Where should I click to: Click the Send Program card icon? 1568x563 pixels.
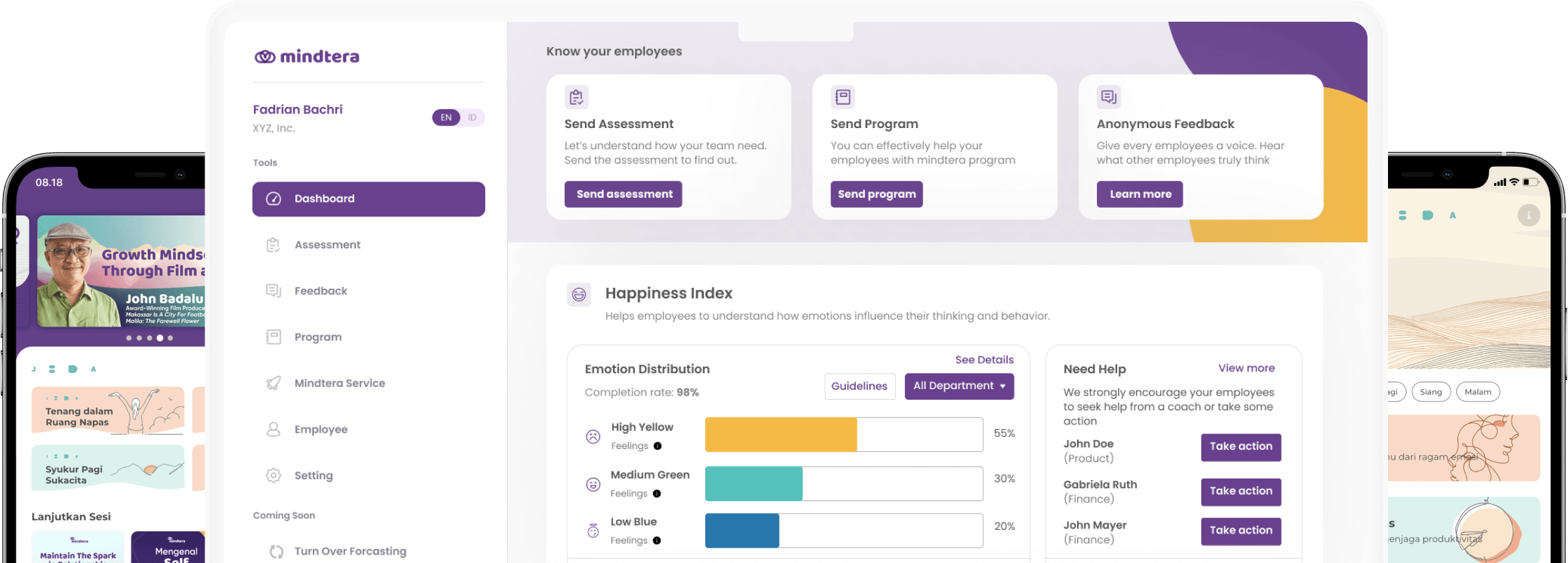pyautogui.click(x=842, y=97)
